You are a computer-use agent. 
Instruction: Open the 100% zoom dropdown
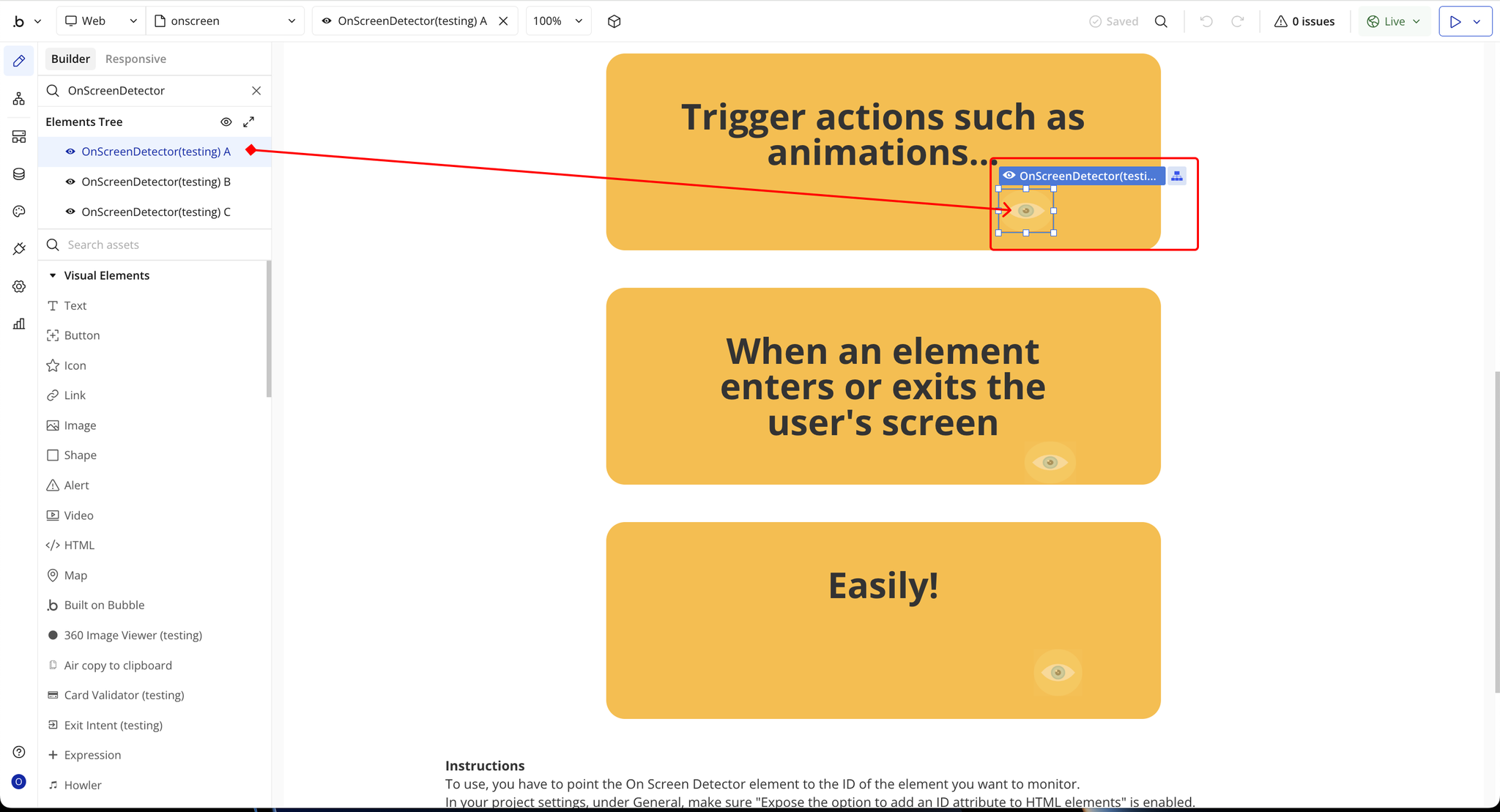click(x=558, y=21)
